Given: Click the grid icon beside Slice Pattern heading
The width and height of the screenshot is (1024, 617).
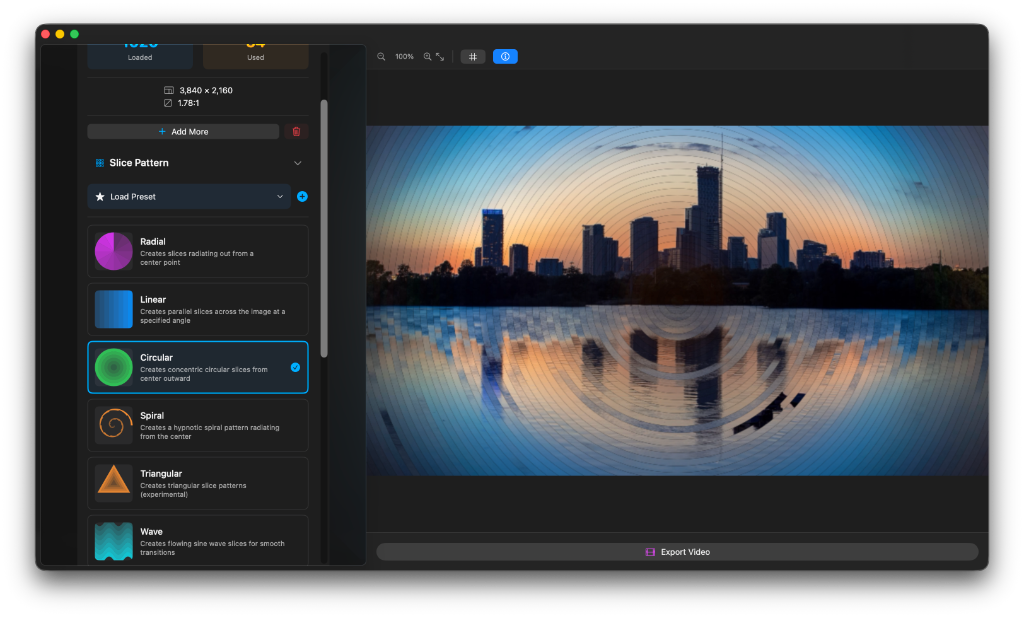Looking at the screenshot, I should [x=97, y=162].
